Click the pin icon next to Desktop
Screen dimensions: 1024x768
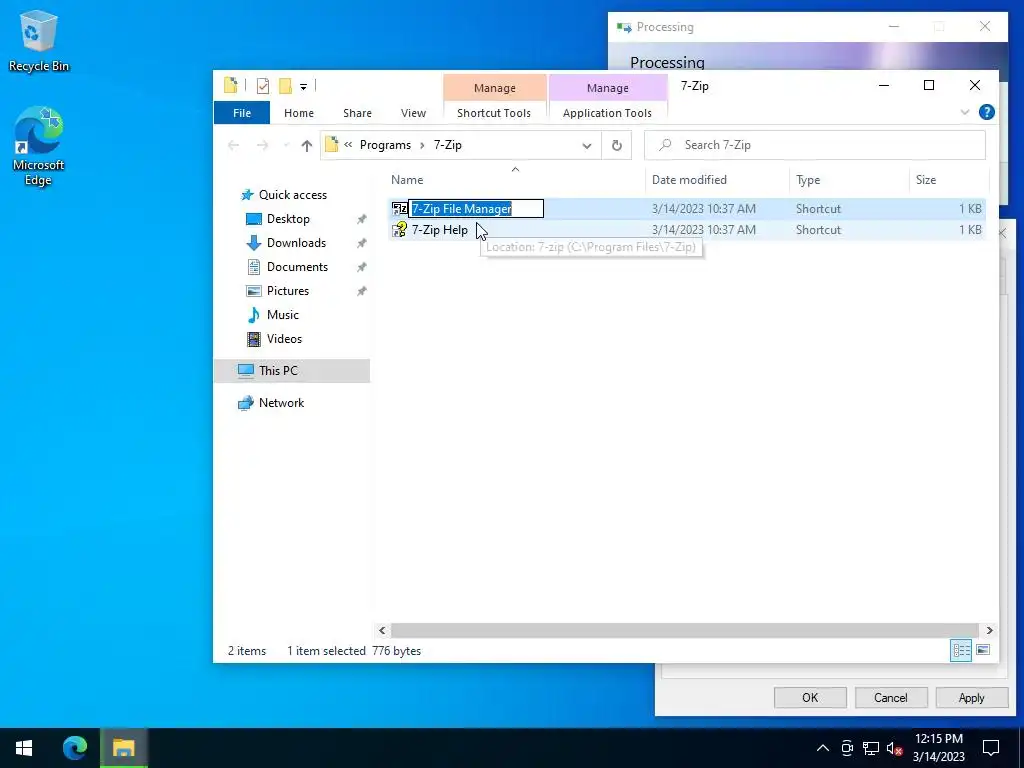point(361,219)
